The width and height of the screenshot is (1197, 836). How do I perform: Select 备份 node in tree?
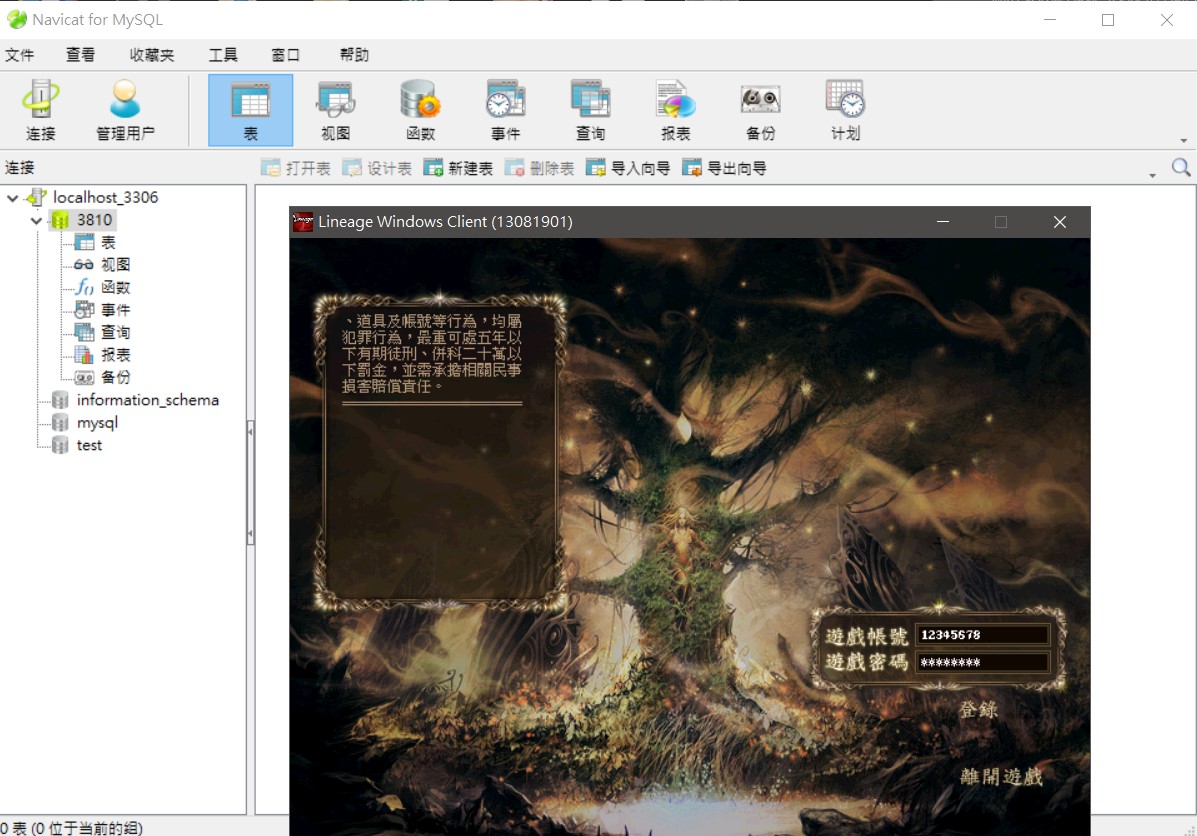pos(115,377)
